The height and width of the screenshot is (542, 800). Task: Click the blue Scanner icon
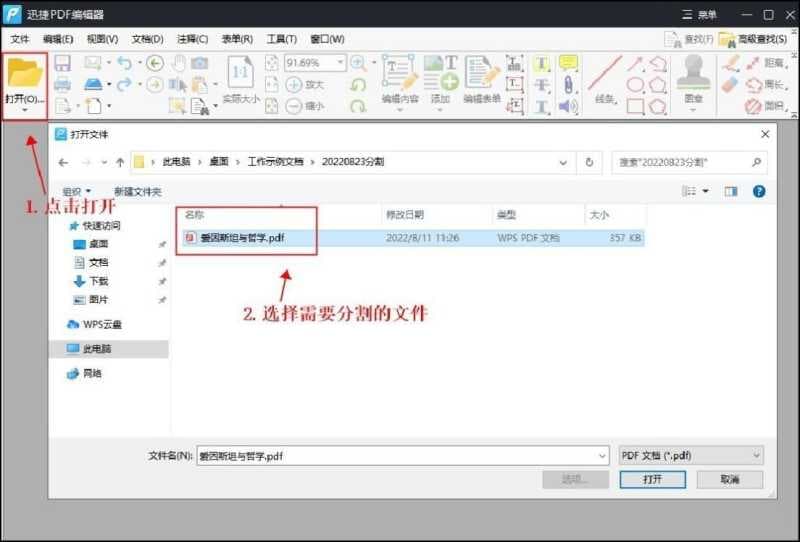tap(93, 84)
